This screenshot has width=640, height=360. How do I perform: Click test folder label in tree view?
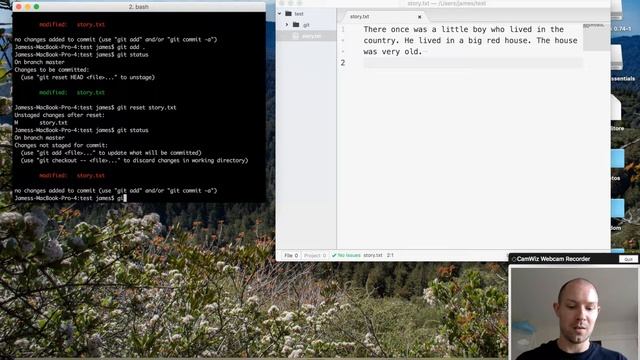pyautogui.click(x=299, y=14)
